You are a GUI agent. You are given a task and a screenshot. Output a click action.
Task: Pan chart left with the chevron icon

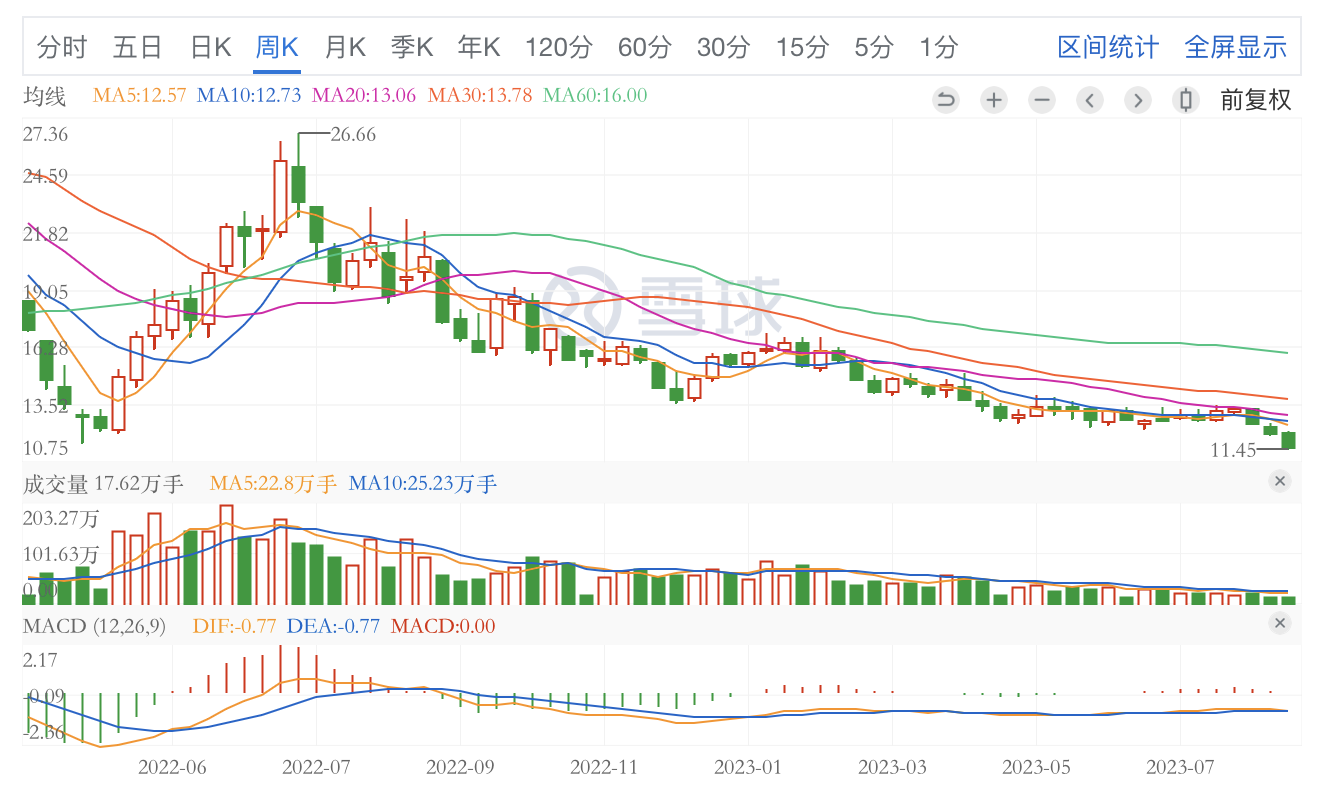click(1089, 99)
